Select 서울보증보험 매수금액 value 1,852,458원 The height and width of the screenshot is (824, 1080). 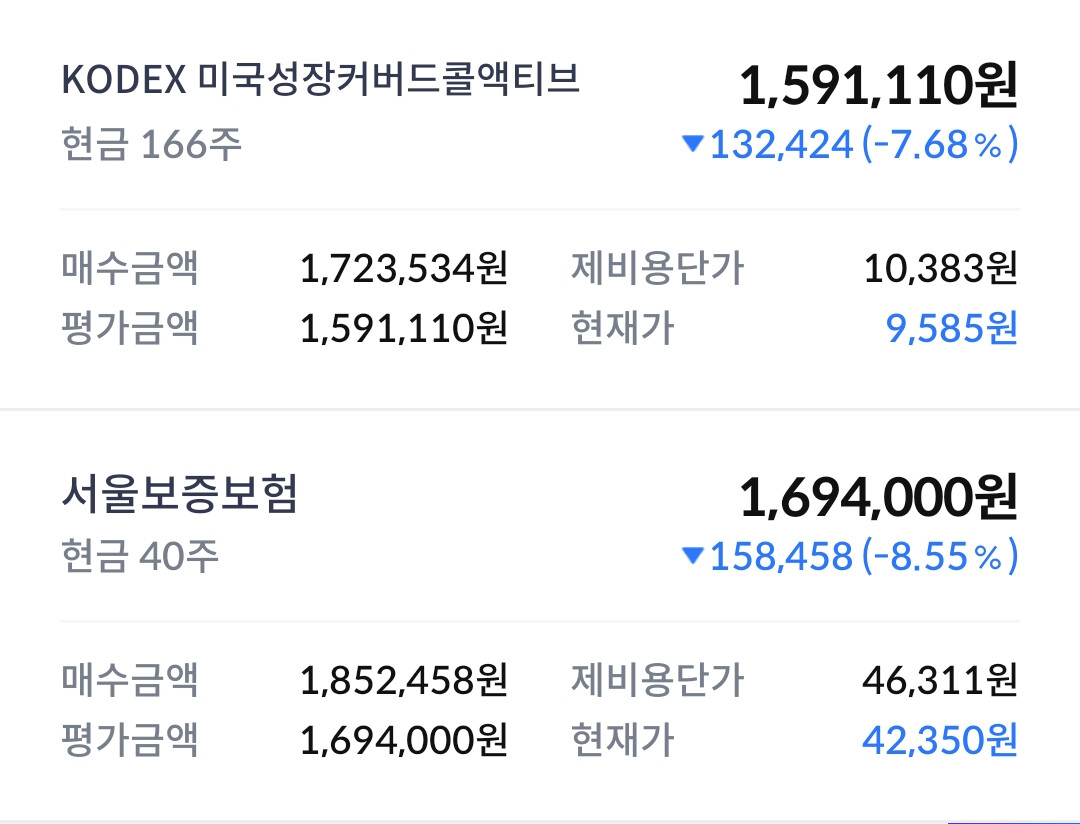[404, 680]
